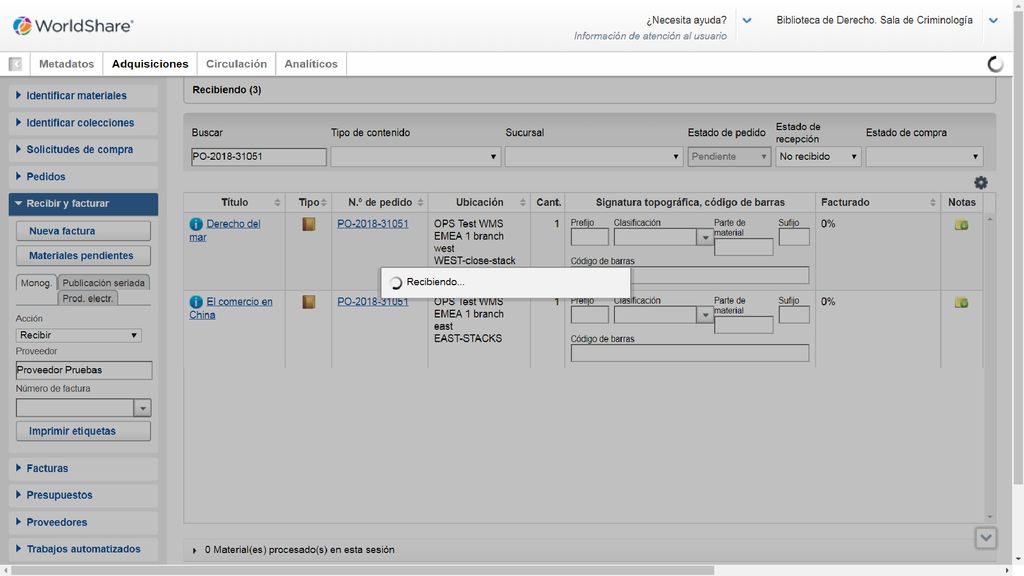Open the Biblioteca de Derecho account dropdown
Image resolution: width=1024 pixels, height=576 pixels.
pyautogui.click(x=993, y=20)
